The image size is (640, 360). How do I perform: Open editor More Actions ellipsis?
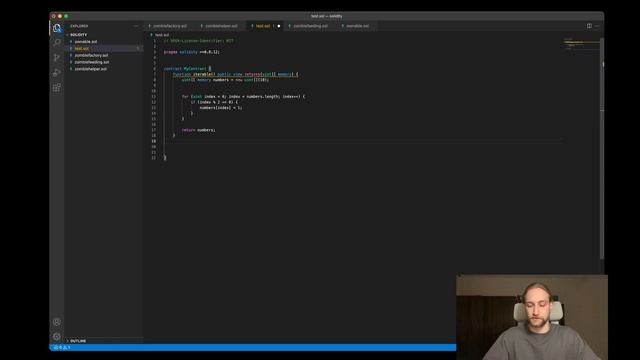(x=597, y=26)
